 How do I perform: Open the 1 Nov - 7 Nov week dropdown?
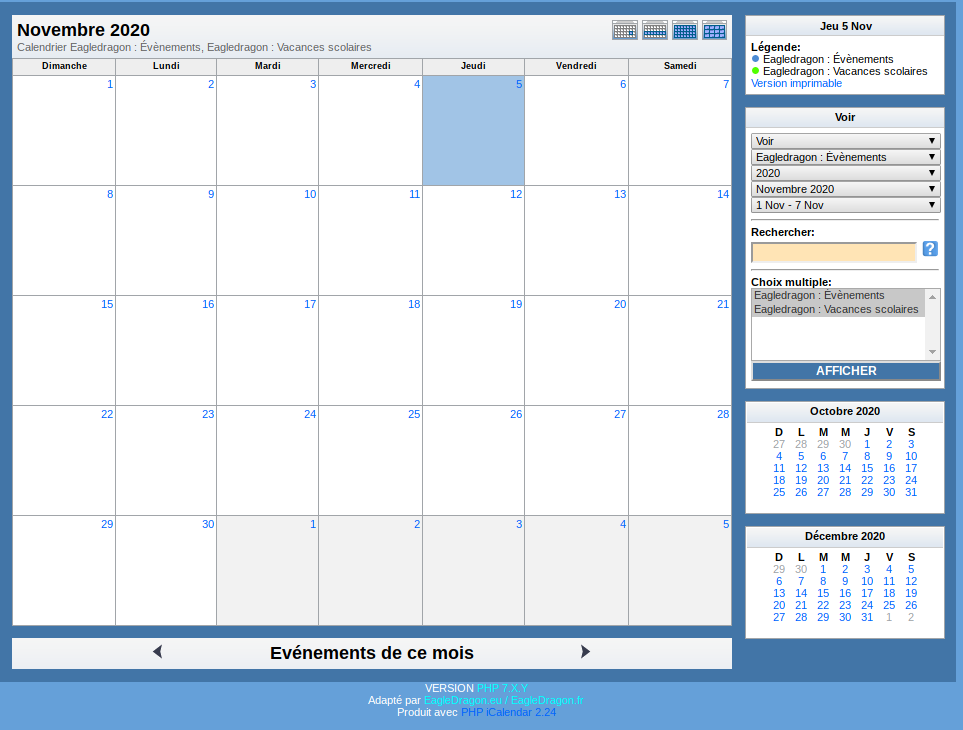pyautogui.click(x=845, y=205)
